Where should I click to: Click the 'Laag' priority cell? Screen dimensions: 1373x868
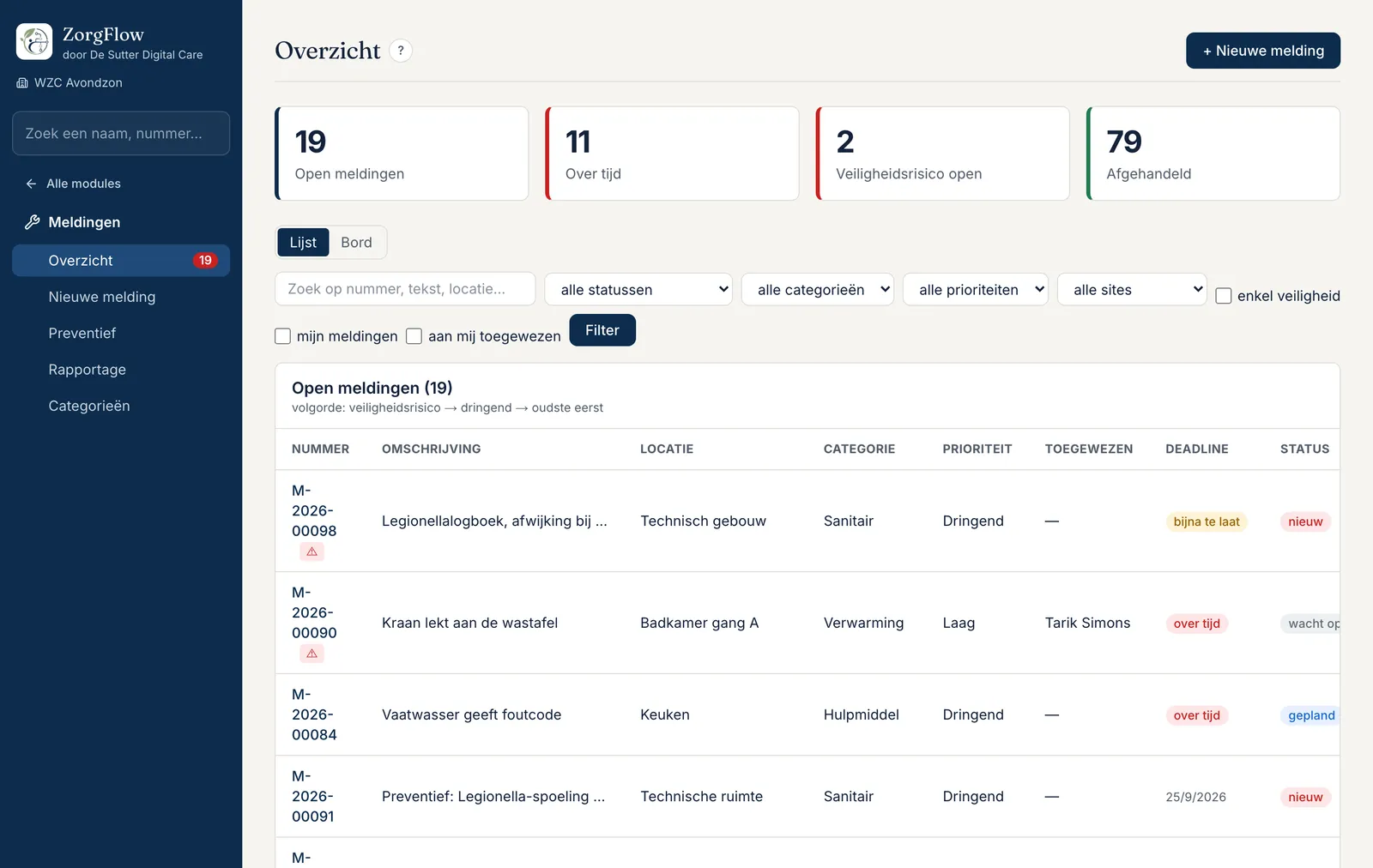[x=959, y=623]
